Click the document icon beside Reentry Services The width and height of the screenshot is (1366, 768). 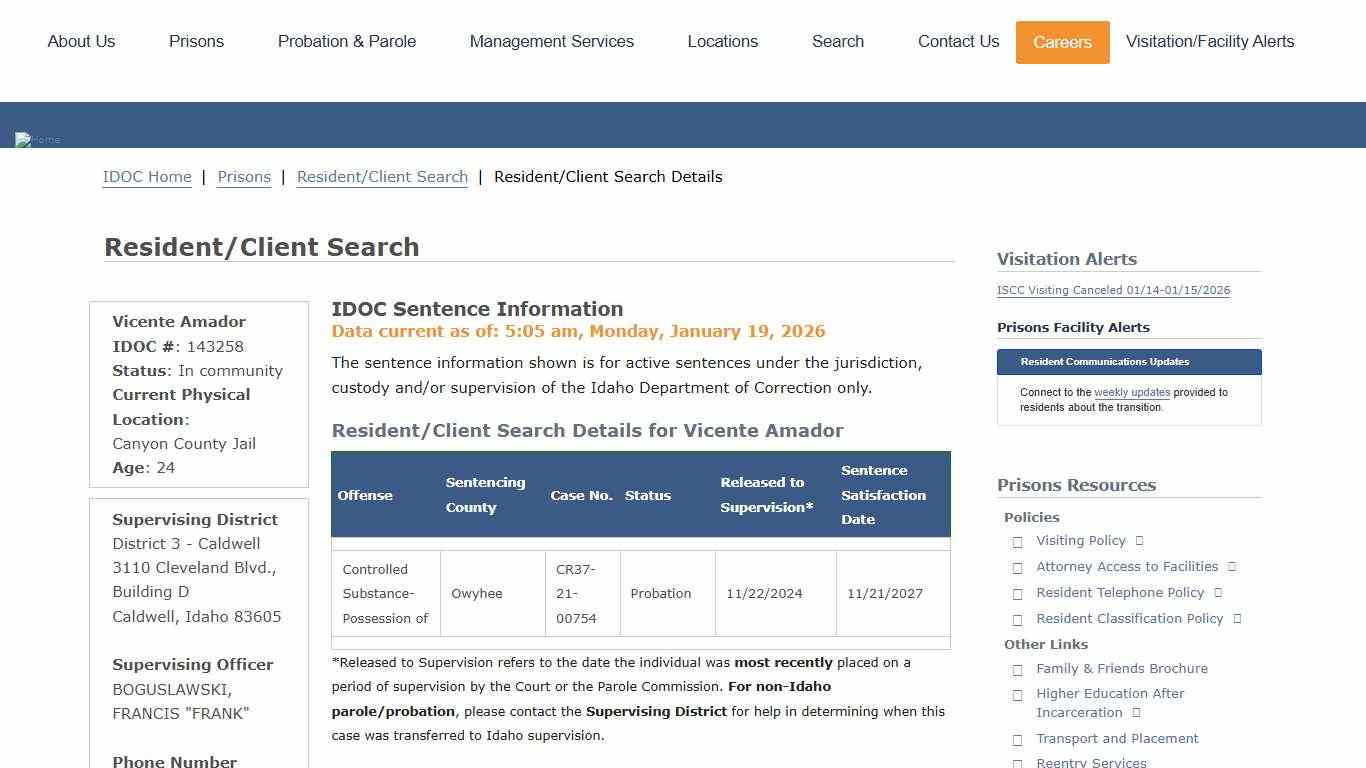1018,762
